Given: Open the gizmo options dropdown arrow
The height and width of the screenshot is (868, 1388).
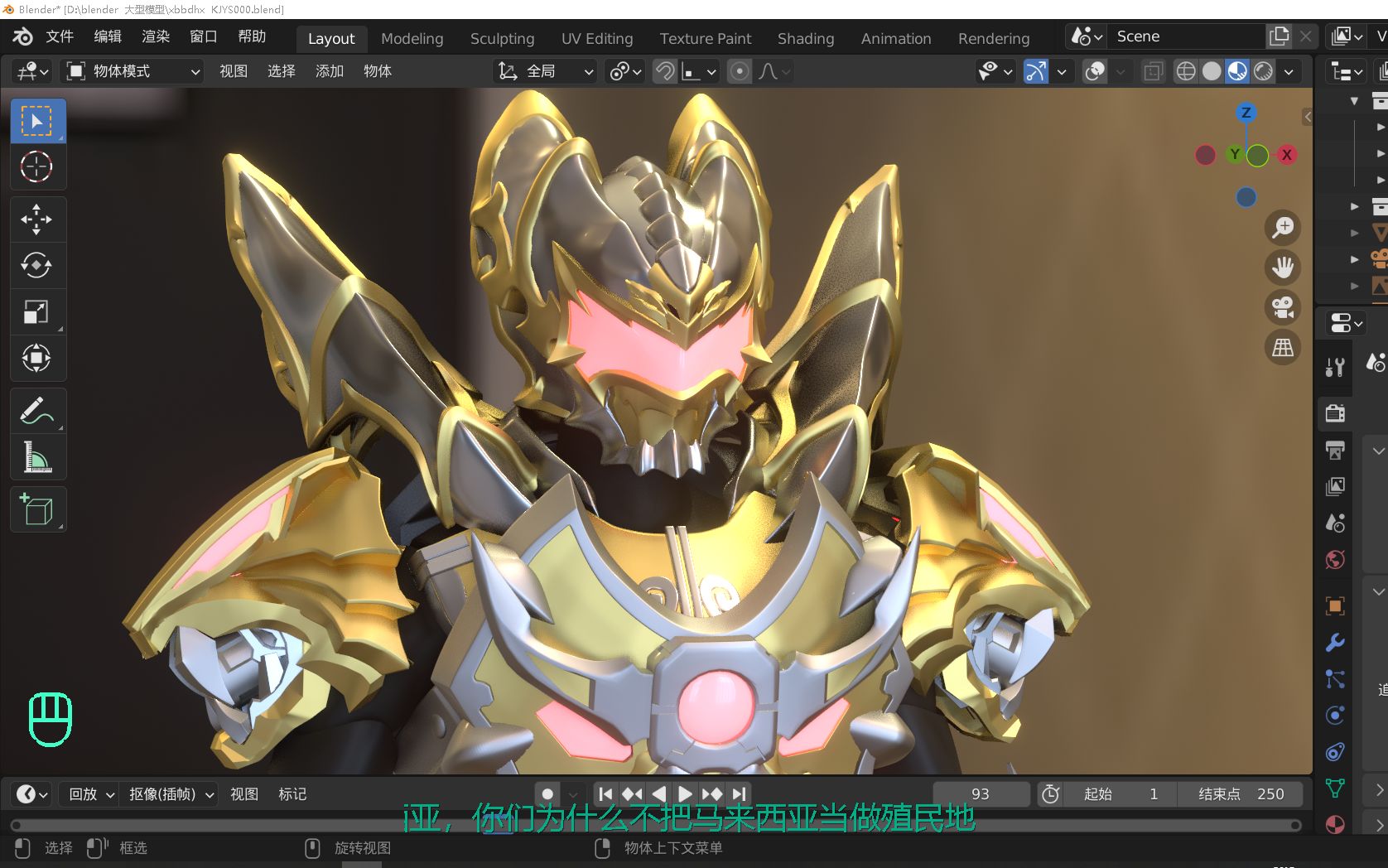Looking at the screenshot, I should pyautogui.click(x=1062, y=71).
